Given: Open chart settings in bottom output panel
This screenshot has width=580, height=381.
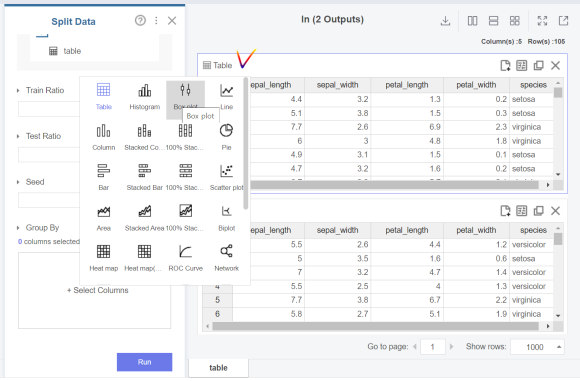Looking at the screenshot, I should click(522, 211).
